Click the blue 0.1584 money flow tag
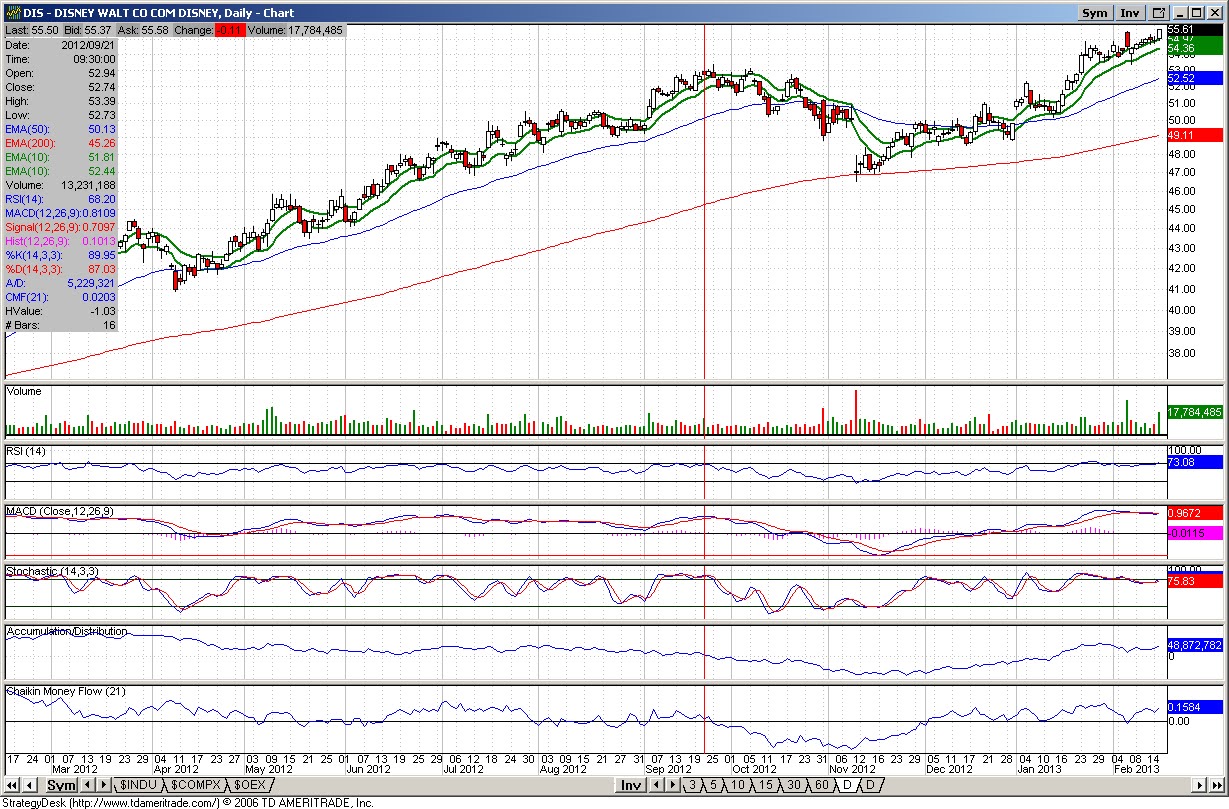The height and width of the screenshot is (809, 1229). [1196, 706]
